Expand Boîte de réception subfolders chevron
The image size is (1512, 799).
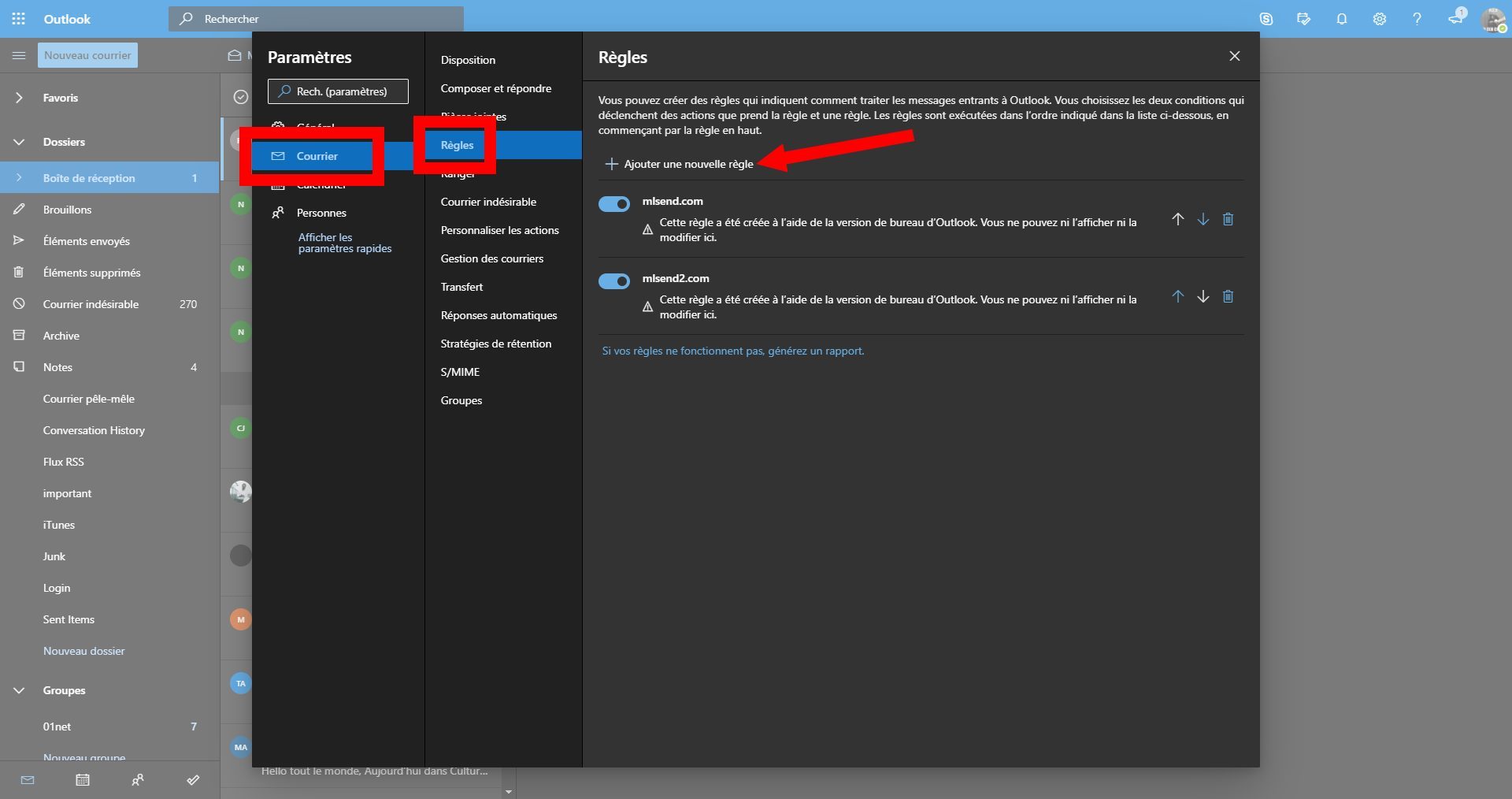pos(19,178)
